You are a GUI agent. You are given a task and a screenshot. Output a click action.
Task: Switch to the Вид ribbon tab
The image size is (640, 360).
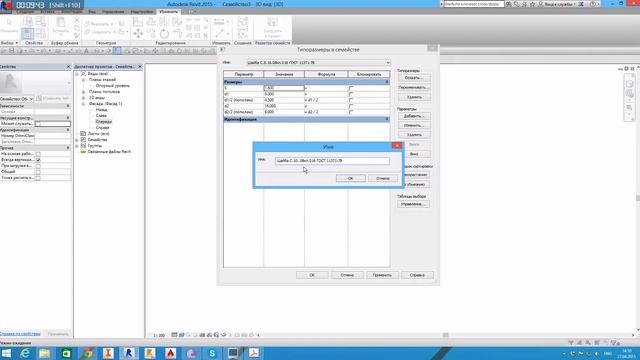point(92,12)
